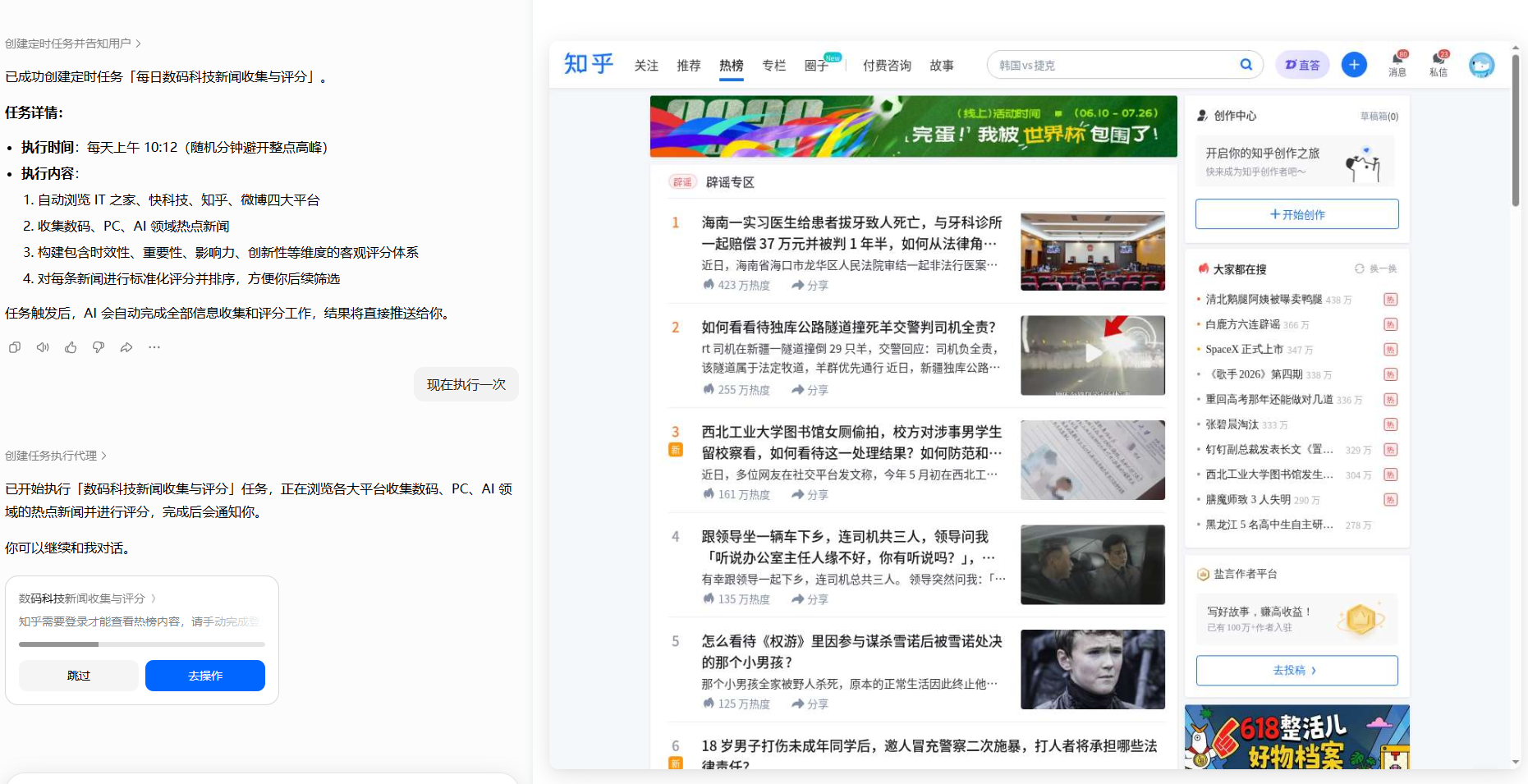Image resolution: width=1528 pixels, height=784 pixels.
Task: Click hot search 膳魔师致 3 人失明
Action: [x=1248, y=500]
